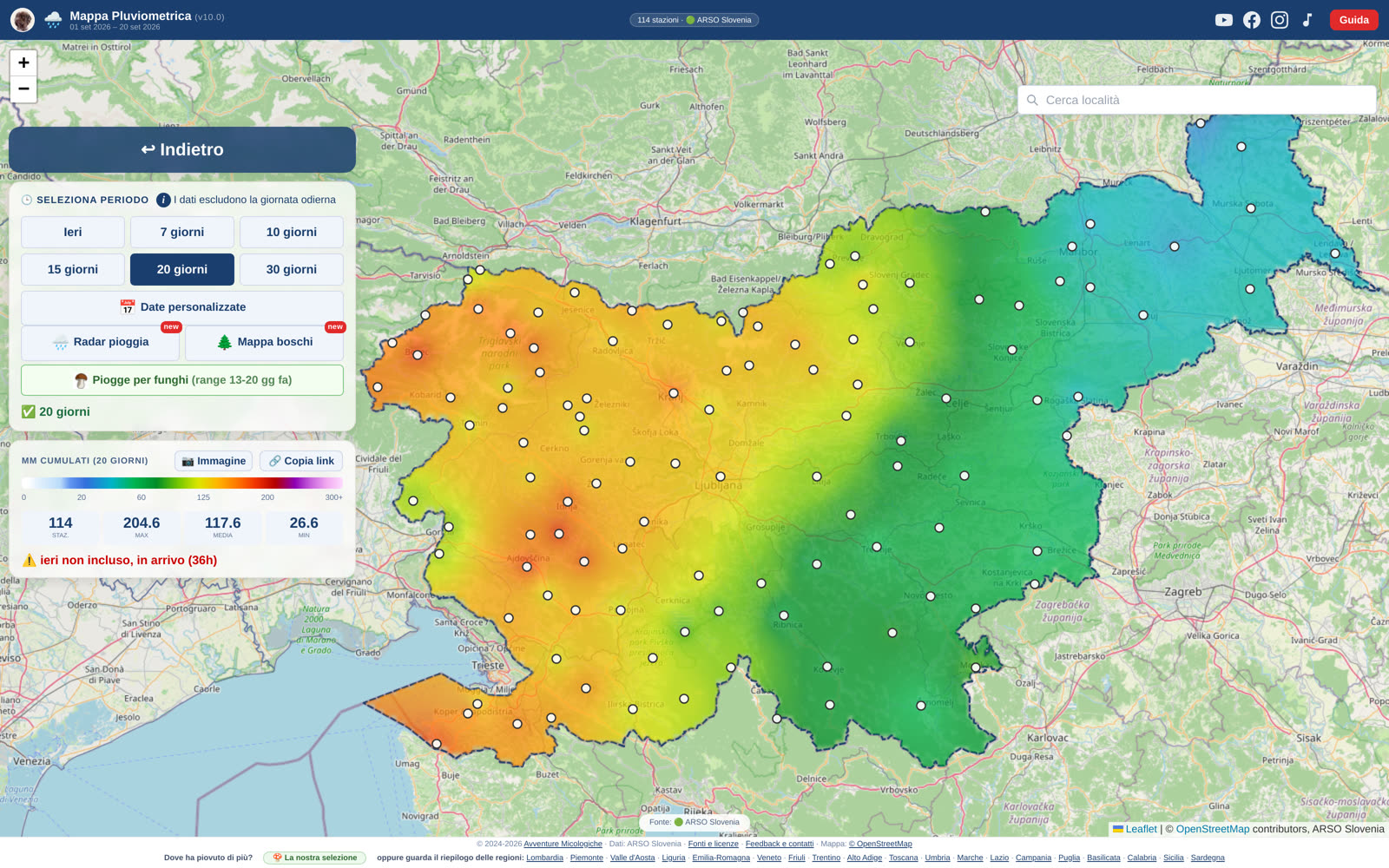Open the Leaflet attribution link

[1141, 829]
